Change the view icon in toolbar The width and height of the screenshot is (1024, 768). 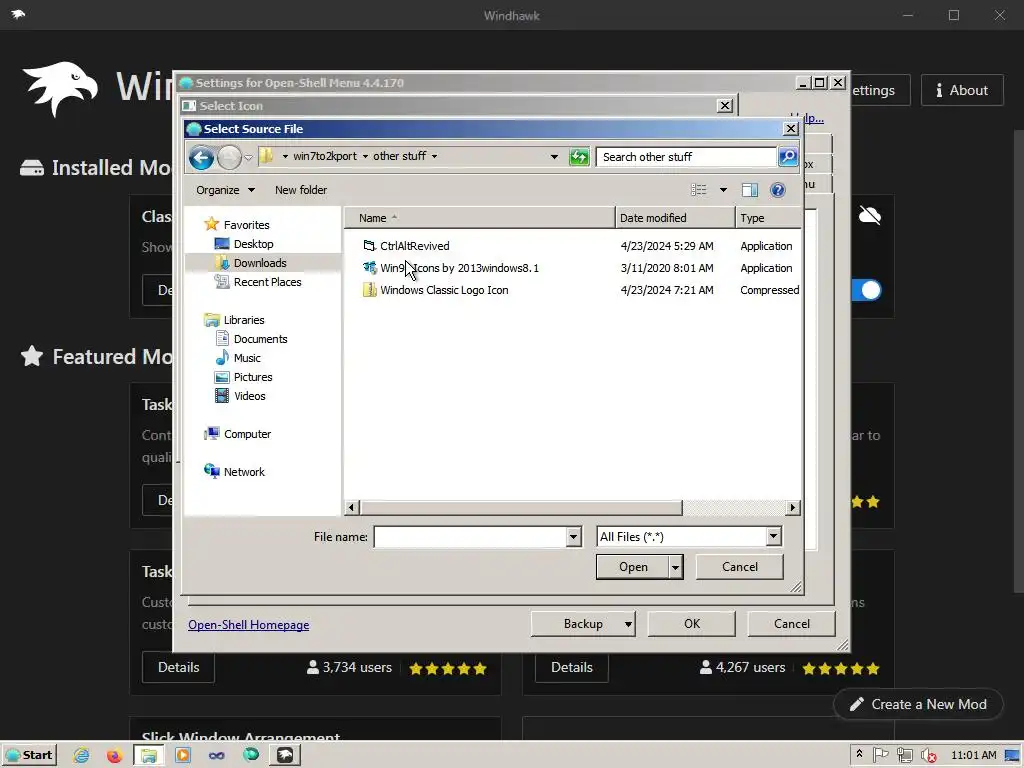coord(699,190)
